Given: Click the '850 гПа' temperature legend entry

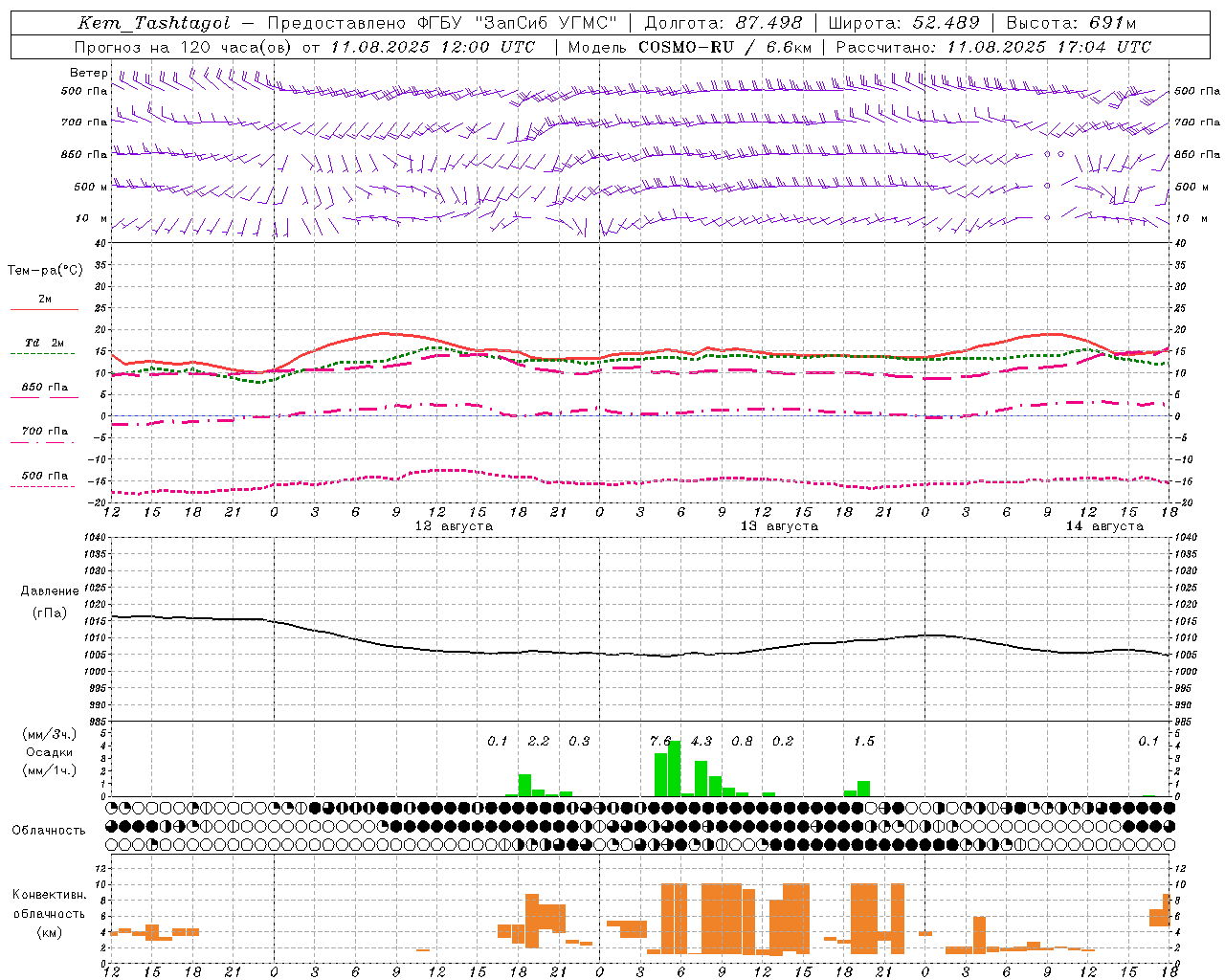Looking at the screenshot, I should pyautogui.click(x=45, y=388).
